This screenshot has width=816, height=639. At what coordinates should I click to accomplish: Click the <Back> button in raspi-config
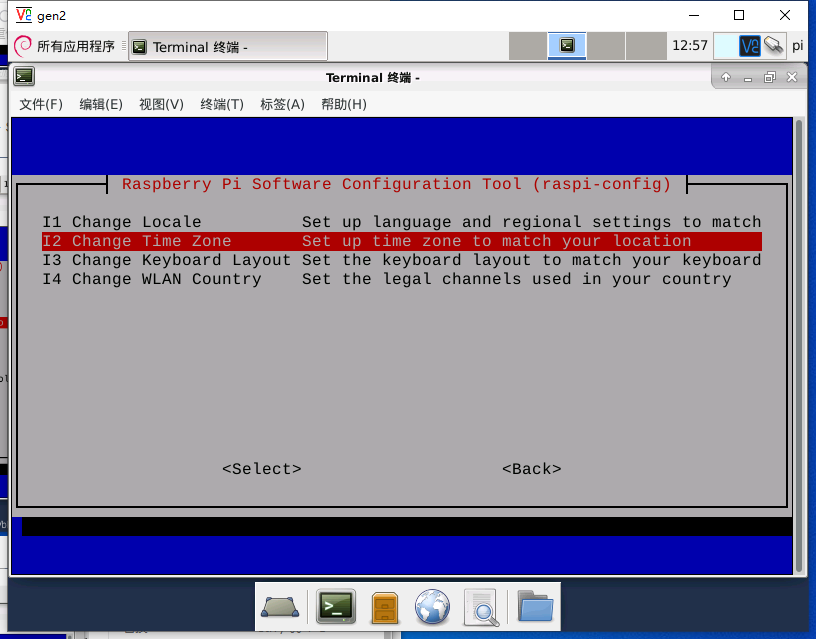532,469
